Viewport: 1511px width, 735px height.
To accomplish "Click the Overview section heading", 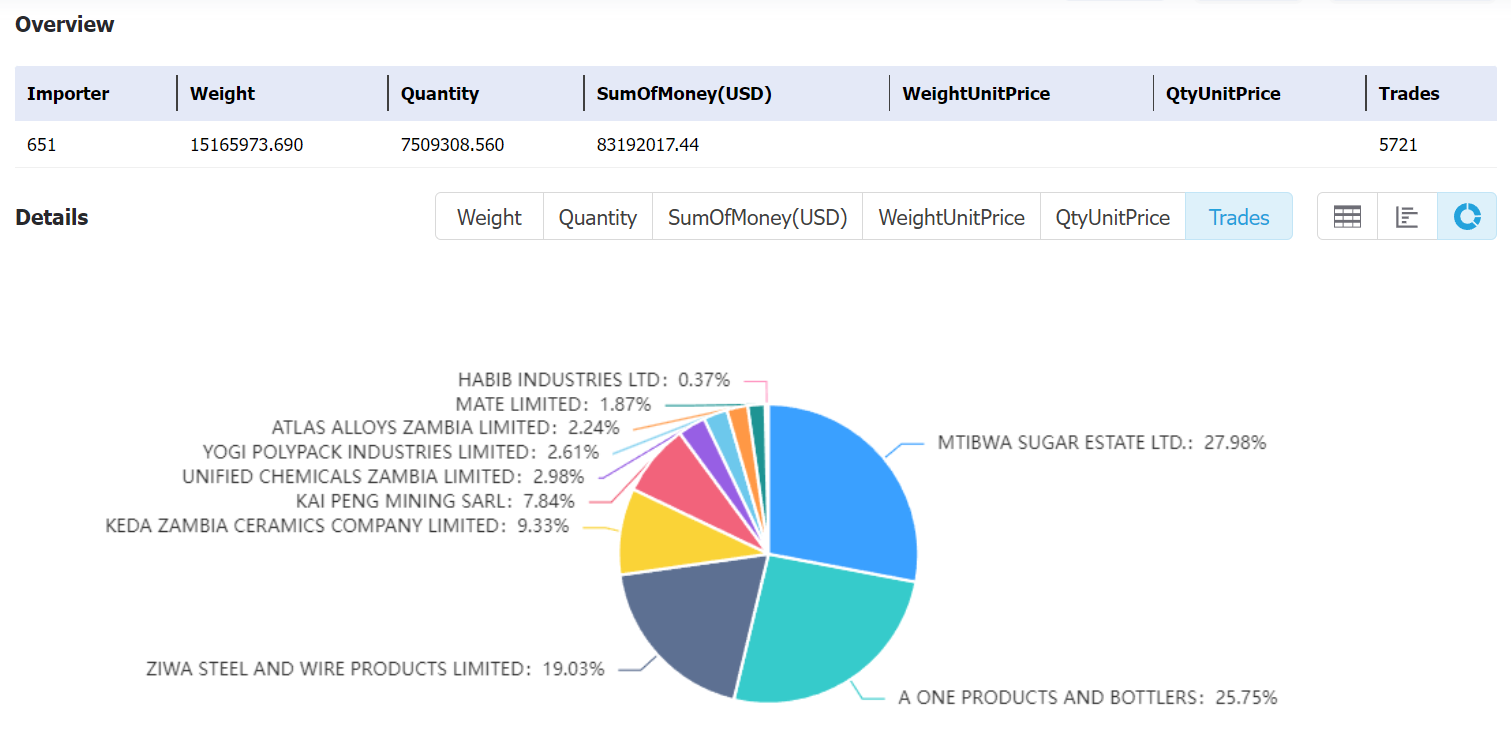I will tap(65, 25).
